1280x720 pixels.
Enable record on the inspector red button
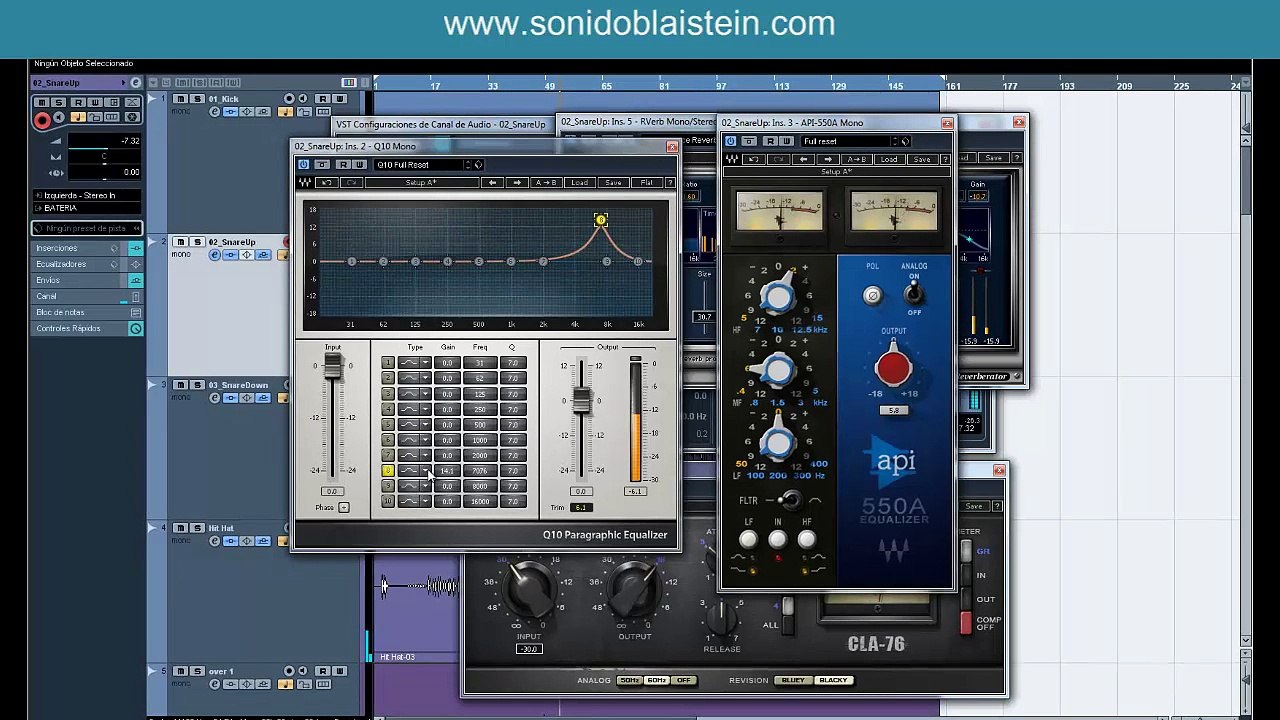coord(42,120)
